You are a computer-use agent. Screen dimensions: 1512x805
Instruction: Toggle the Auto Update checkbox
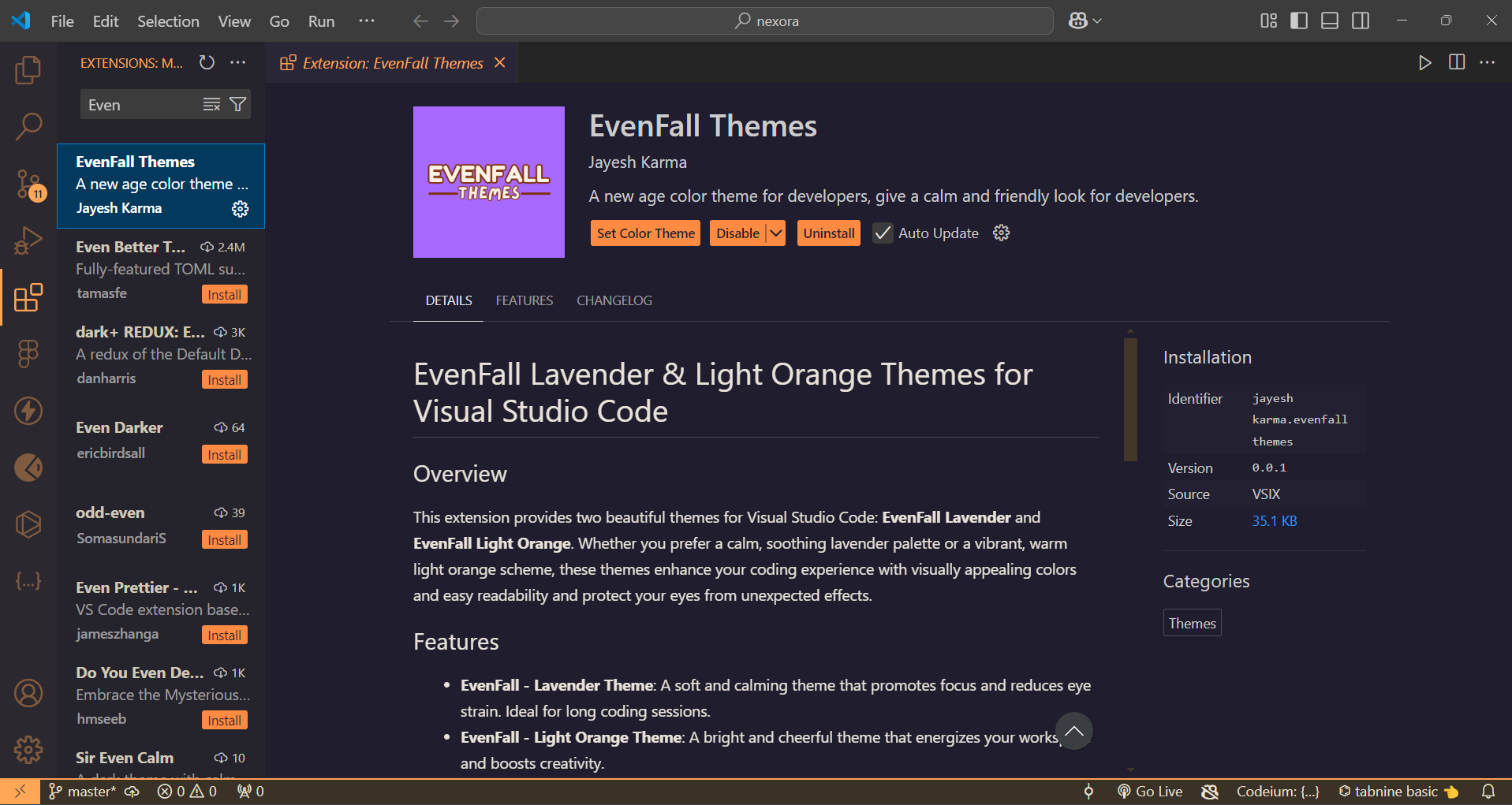pyautogui.click(x=883, y=233)
